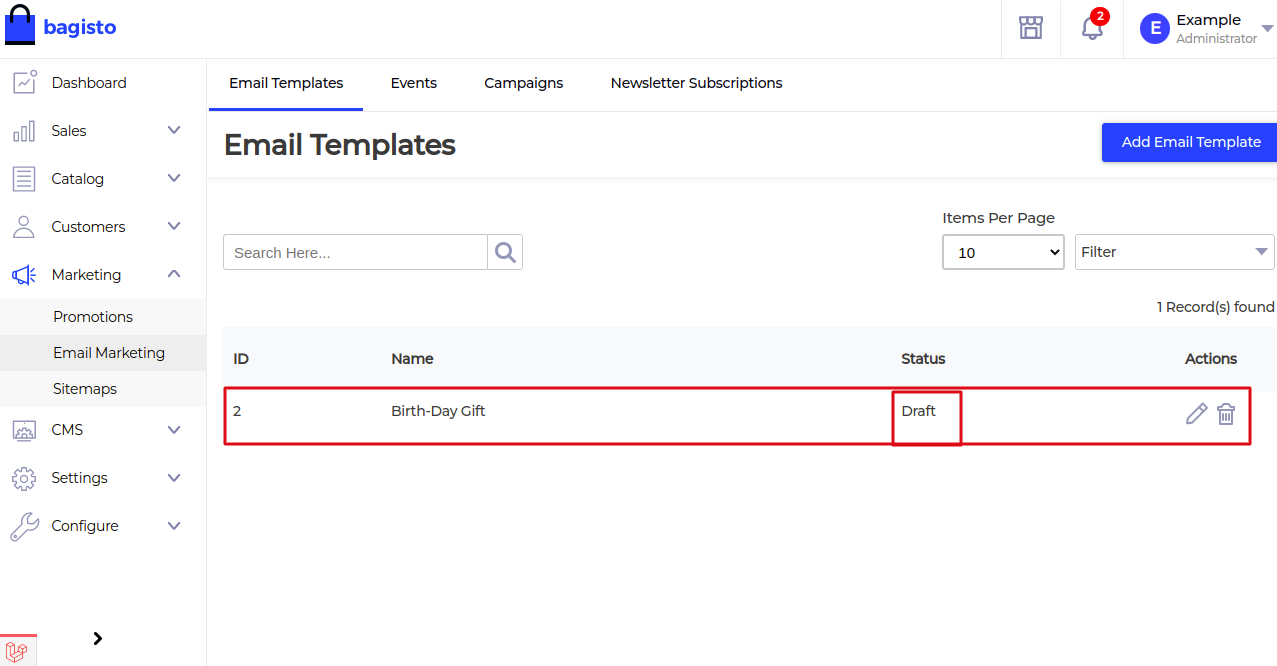Screen dimensions: 1277x666
Task: Open the Items Per Page dropdown
Action: 1002,251
